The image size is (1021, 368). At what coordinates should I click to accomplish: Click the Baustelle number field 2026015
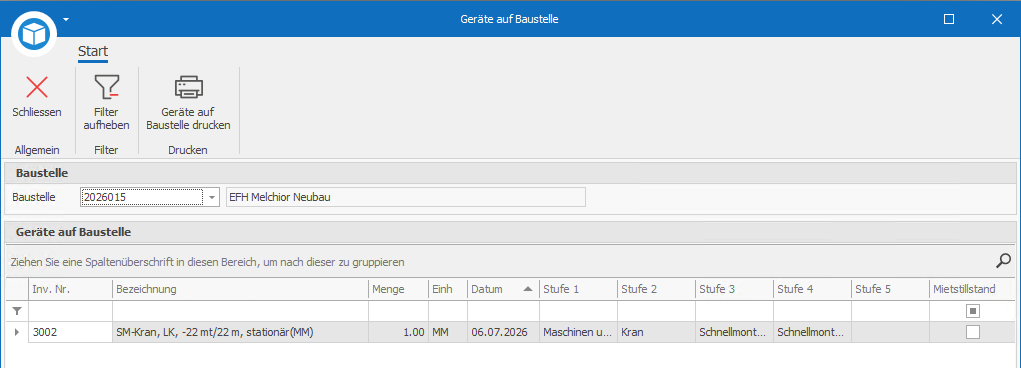[x=142, y=197]
